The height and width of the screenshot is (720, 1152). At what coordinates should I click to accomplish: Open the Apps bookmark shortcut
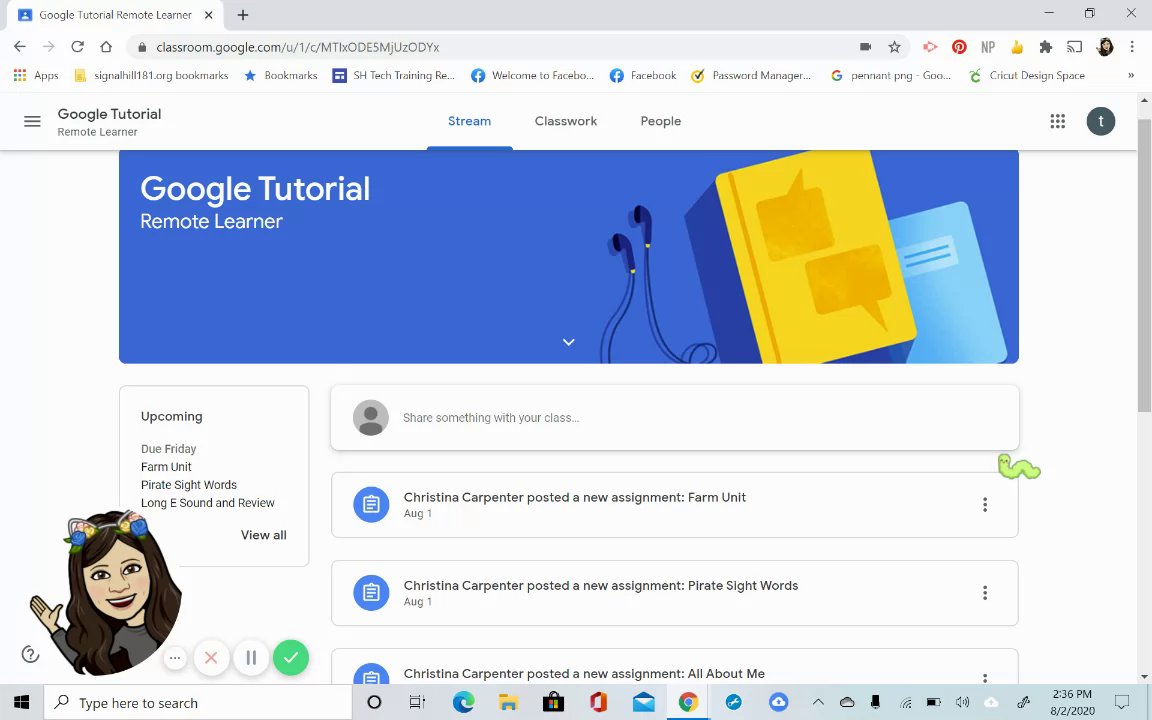pos(35,75)
